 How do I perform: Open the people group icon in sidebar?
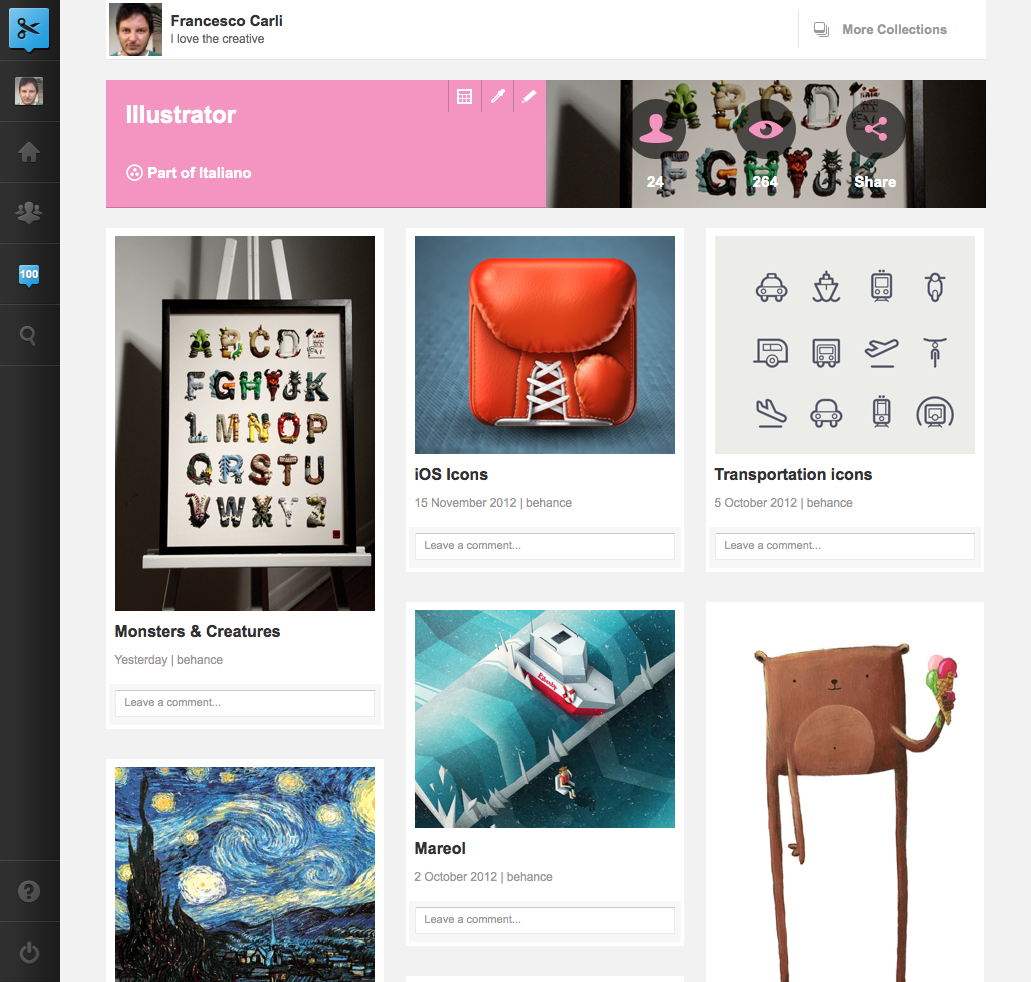click(29, 212)
